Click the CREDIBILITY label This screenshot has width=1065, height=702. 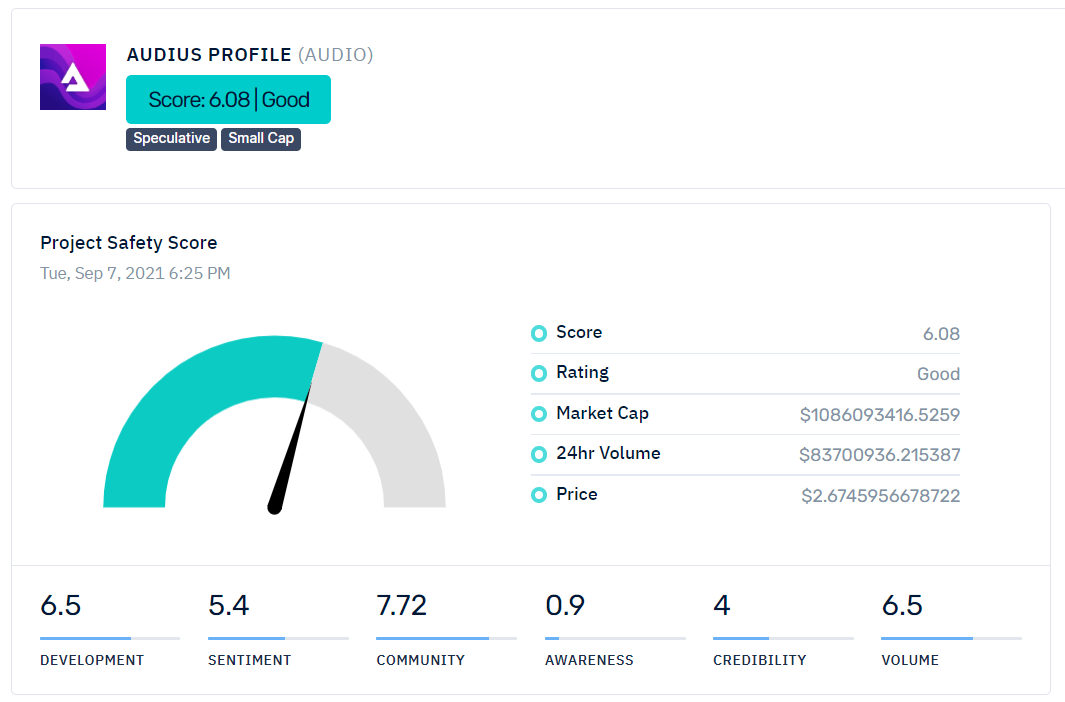coord(759,660)
